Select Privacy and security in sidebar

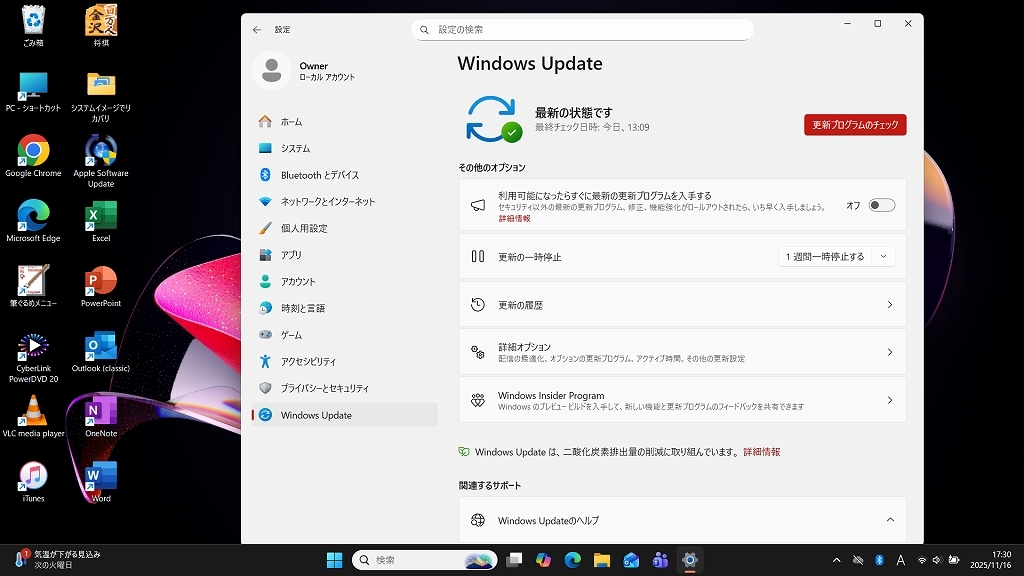click(345, 388)
